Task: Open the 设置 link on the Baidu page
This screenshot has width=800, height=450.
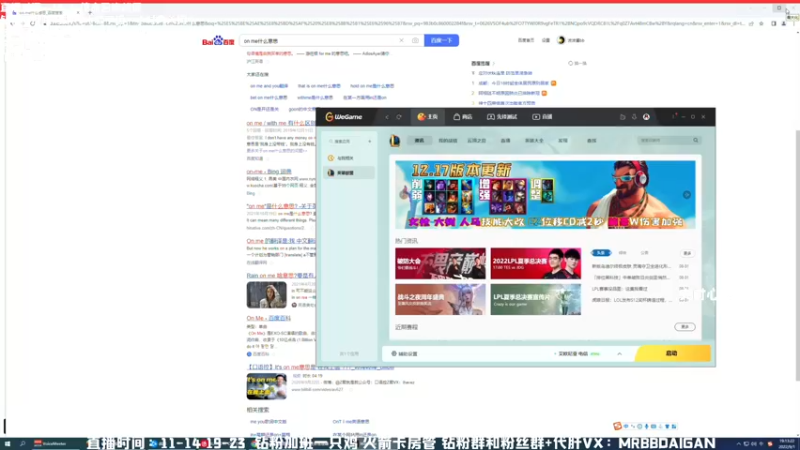Action: pyautogui.click(x=546, y=40)
